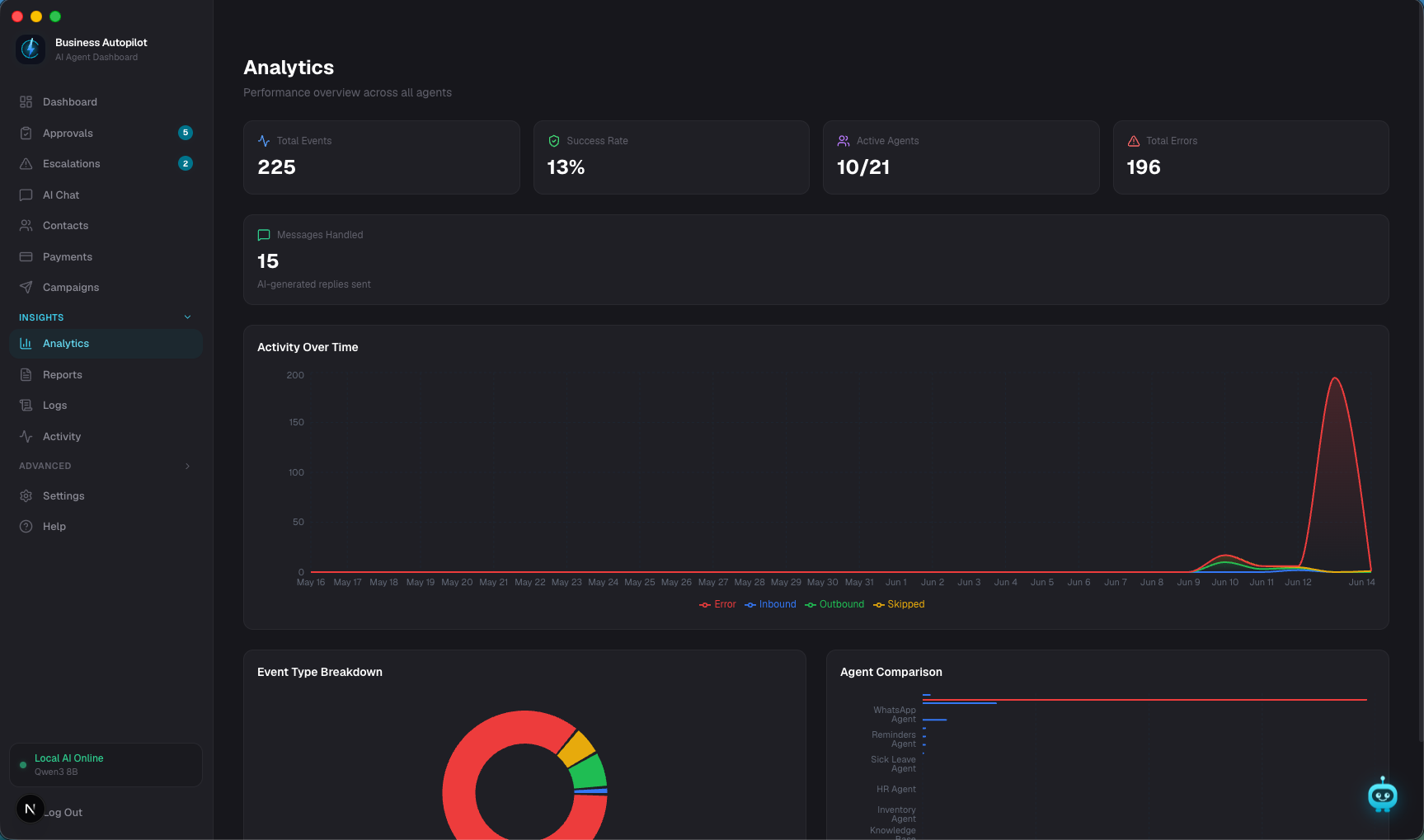Screen dimensions: 1424x840
Task: Click the Approvals badge showing 5
Action: (186, 133)
